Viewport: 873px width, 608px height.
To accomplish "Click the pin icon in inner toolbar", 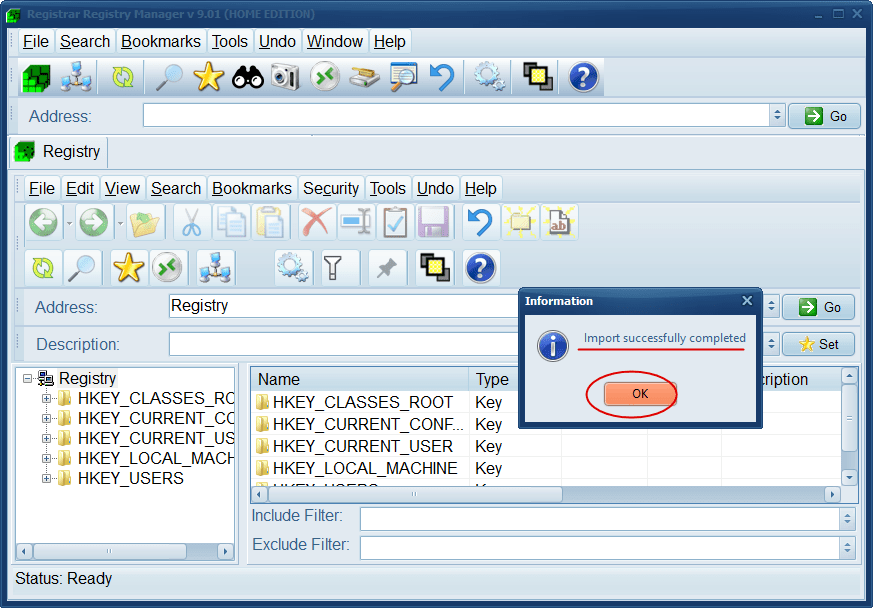I will coord(383,267).
